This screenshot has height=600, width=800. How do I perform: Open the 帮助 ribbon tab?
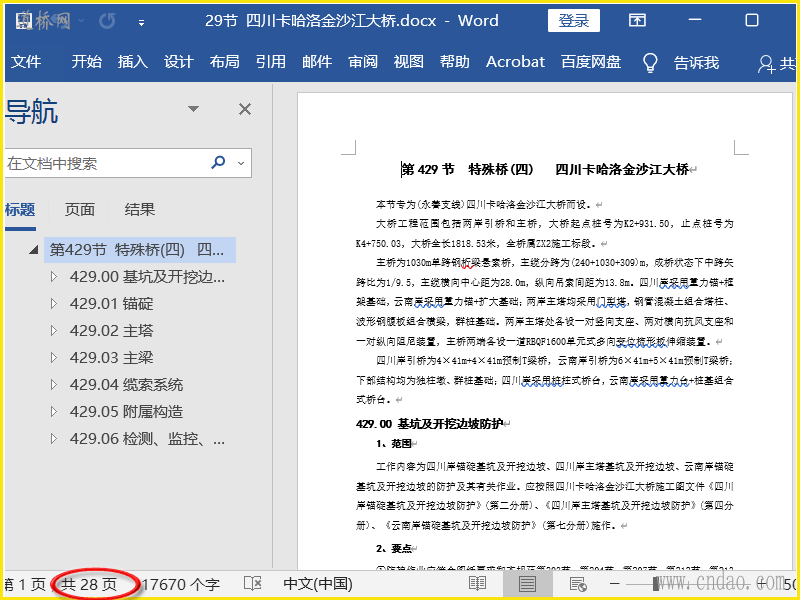click(455, 62)
